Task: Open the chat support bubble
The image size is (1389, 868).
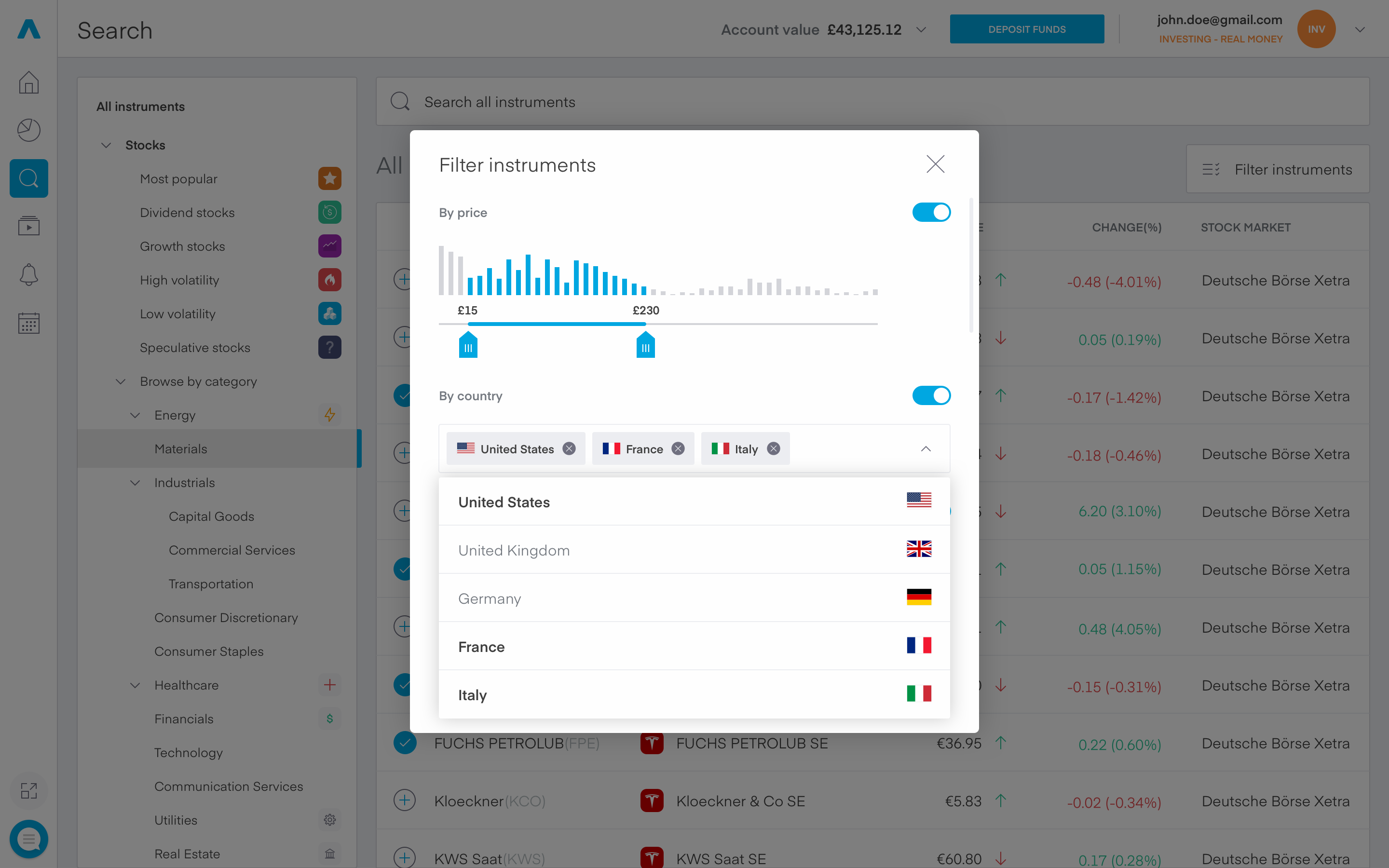Action: [x=29, y=839]
